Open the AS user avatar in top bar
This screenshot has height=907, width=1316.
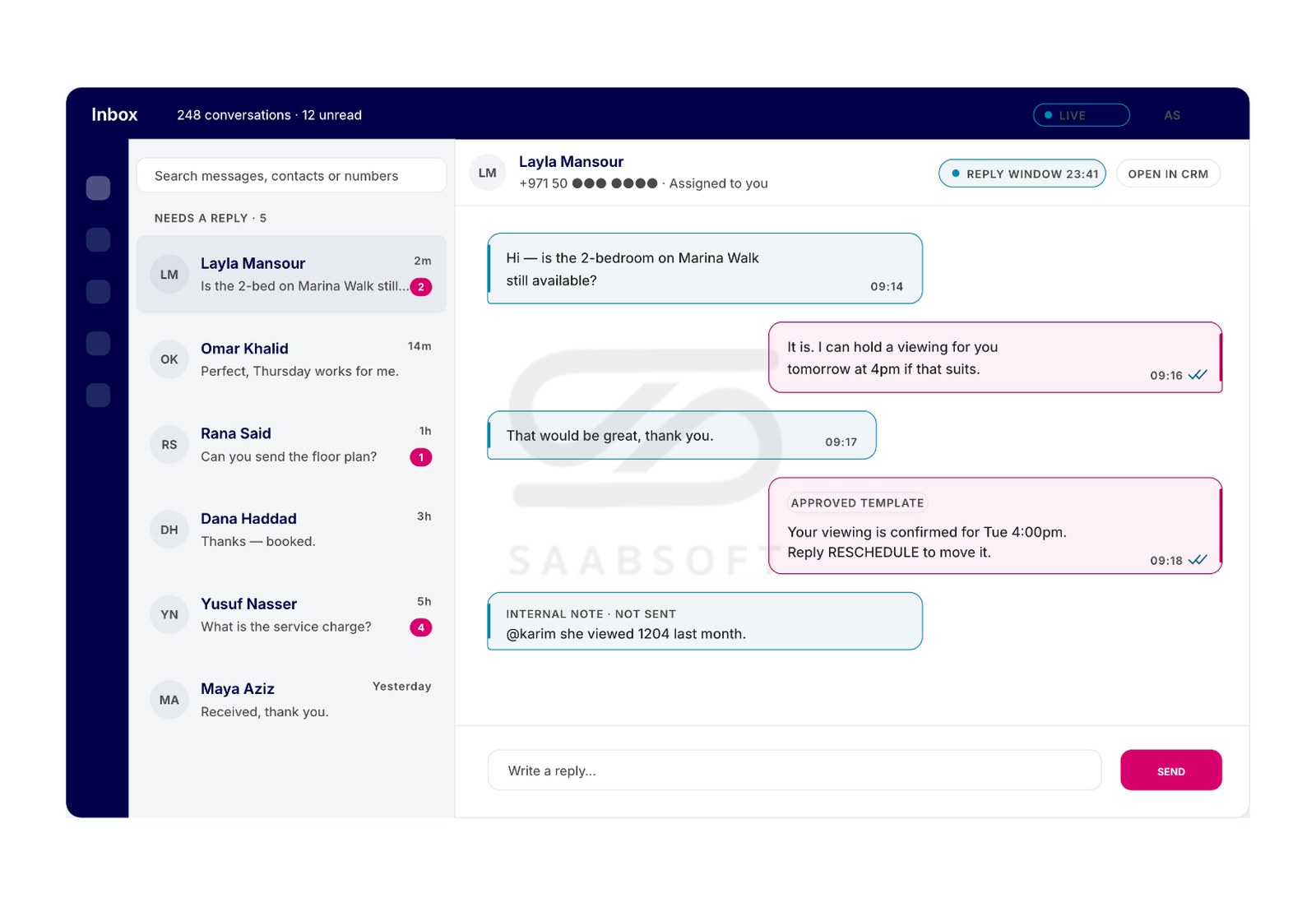[x=1172, y=115]
